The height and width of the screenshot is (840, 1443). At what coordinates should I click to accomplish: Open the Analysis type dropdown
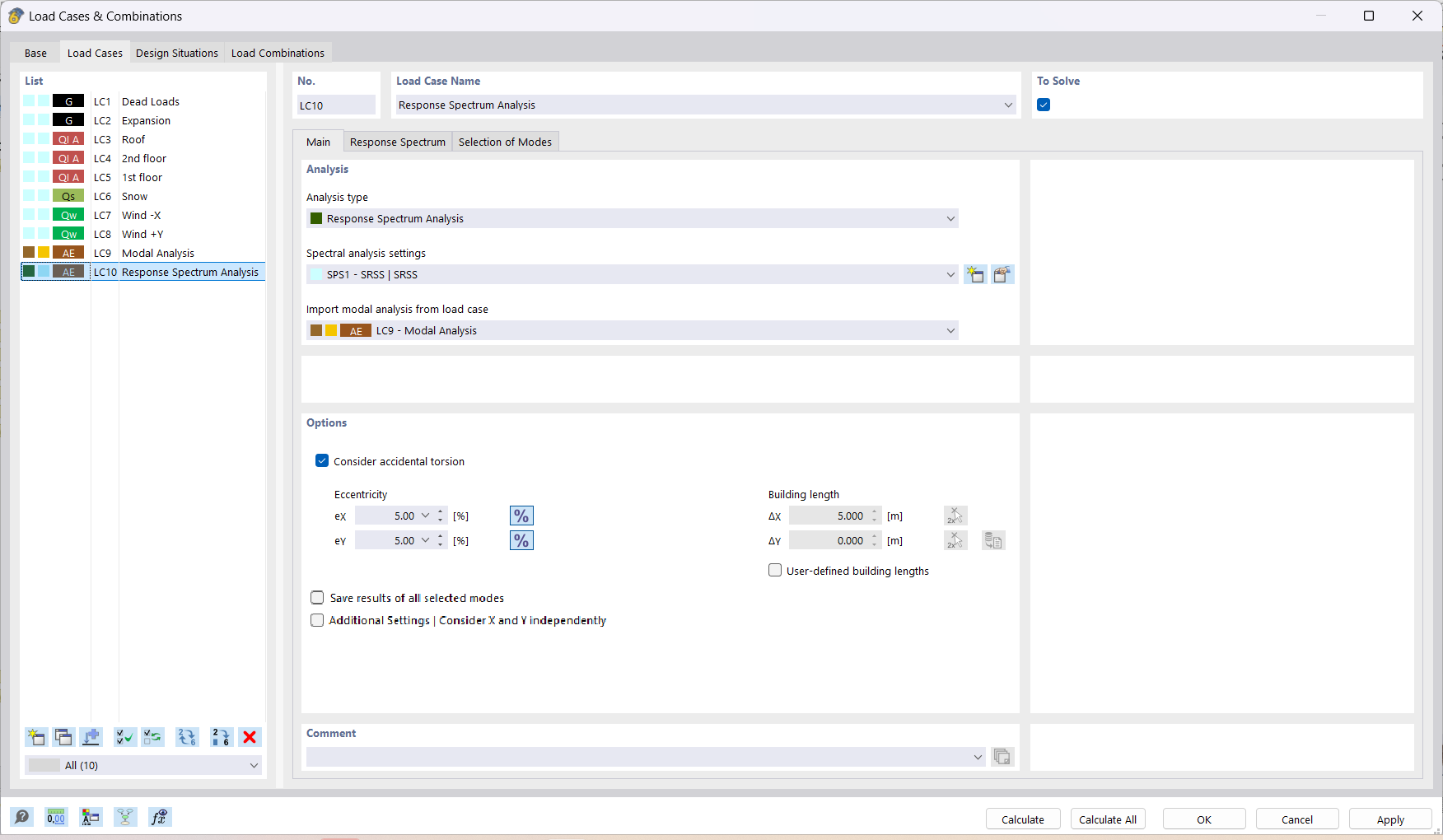click(x=950, y=218)
